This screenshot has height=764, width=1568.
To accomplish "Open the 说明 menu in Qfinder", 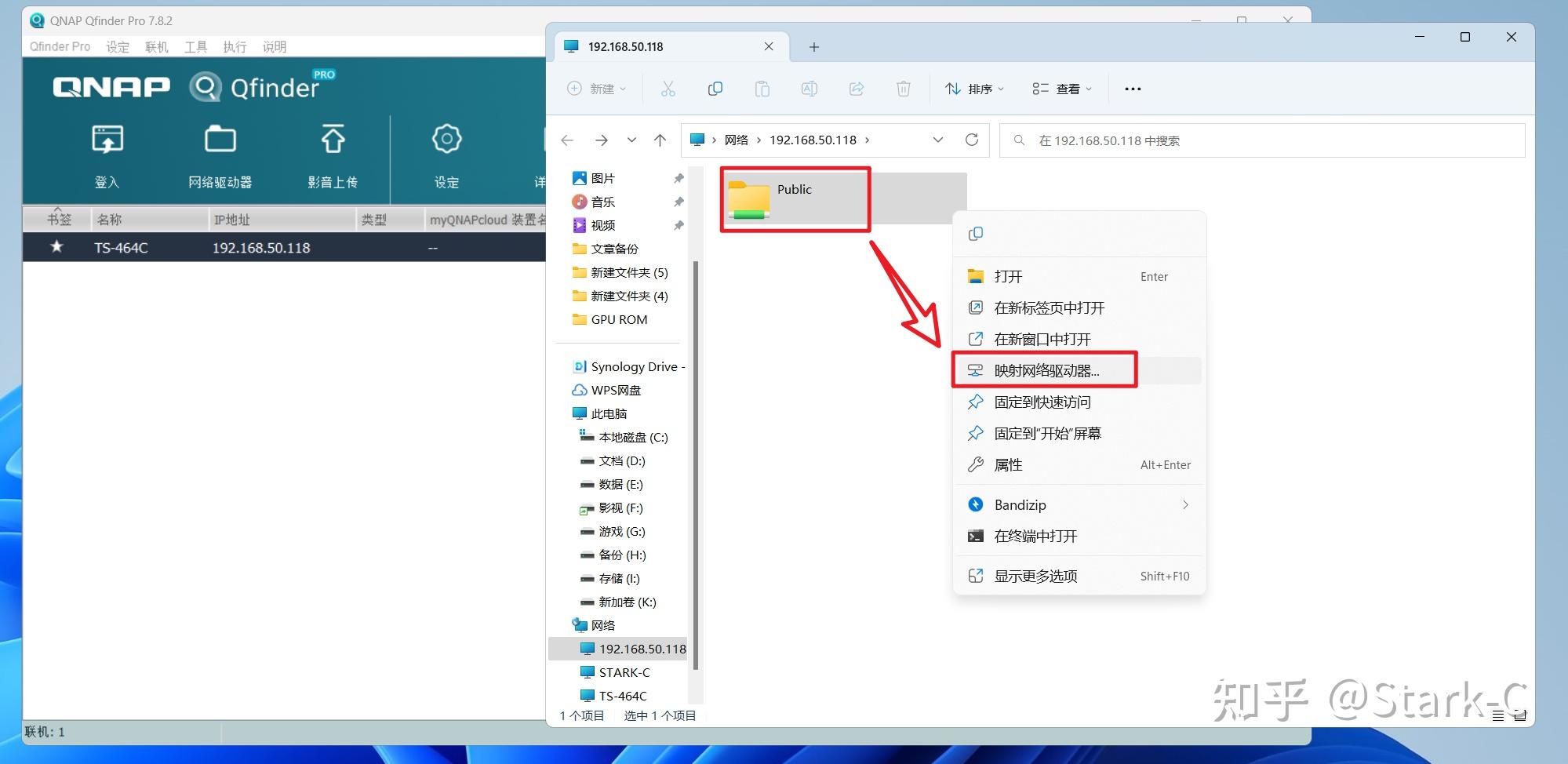I will point(275,46).
